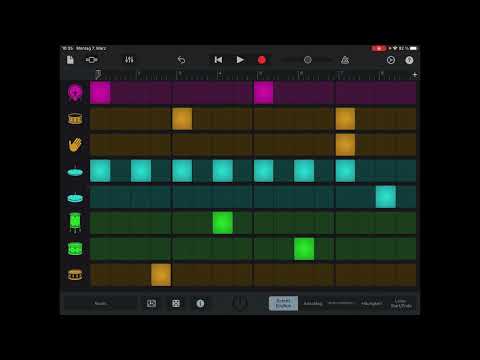
Task: Start playback with the Play button
Action: coord(240,60)
